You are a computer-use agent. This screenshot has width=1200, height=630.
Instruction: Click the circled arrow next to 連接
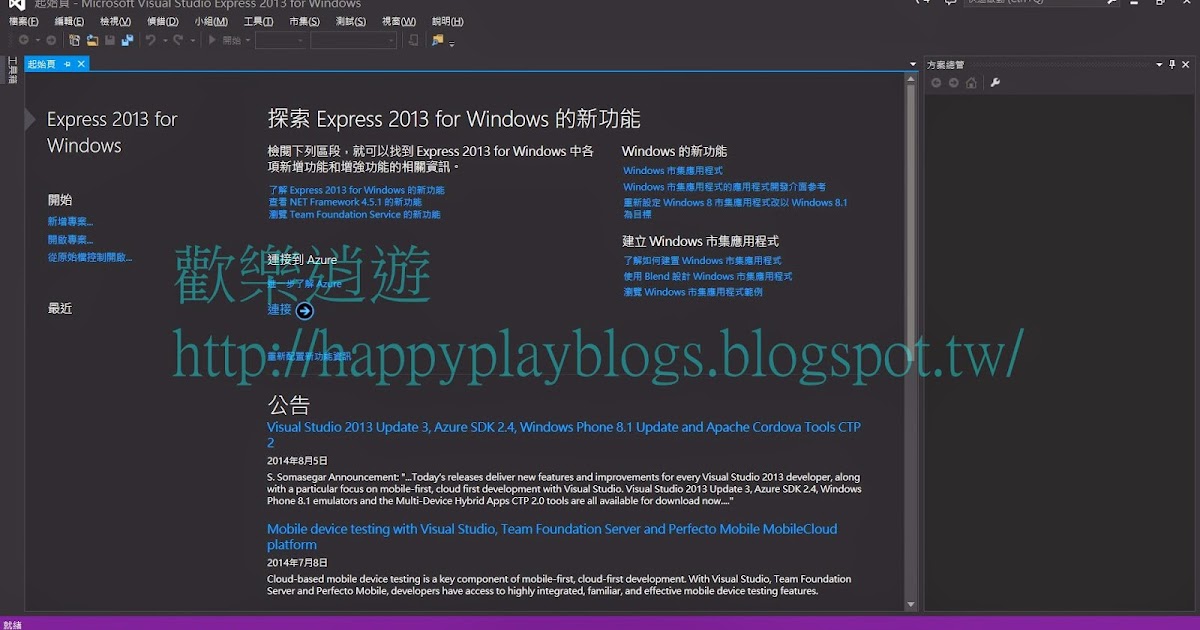[x=305, y=310]
